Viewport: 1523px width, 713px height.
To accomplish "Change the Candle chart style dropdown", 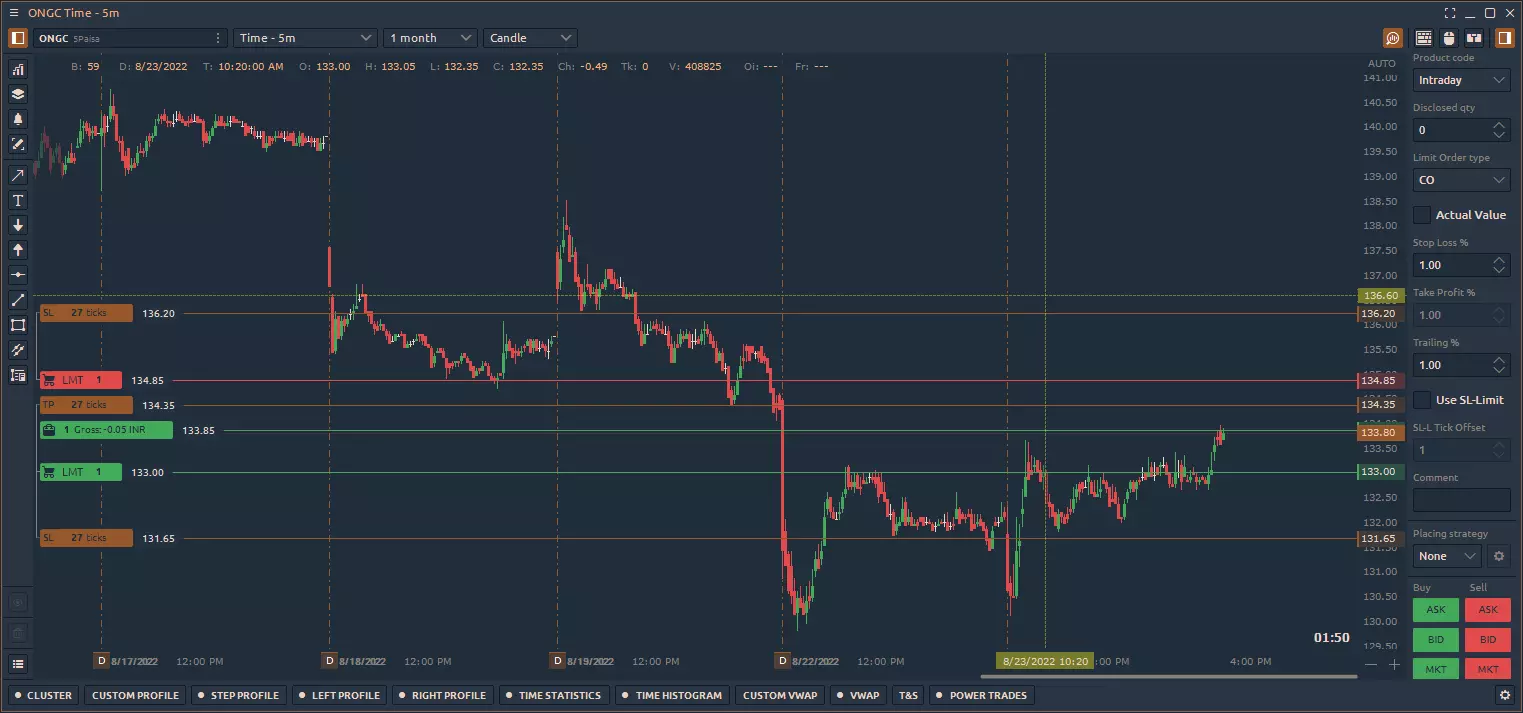I will (530, 37).
